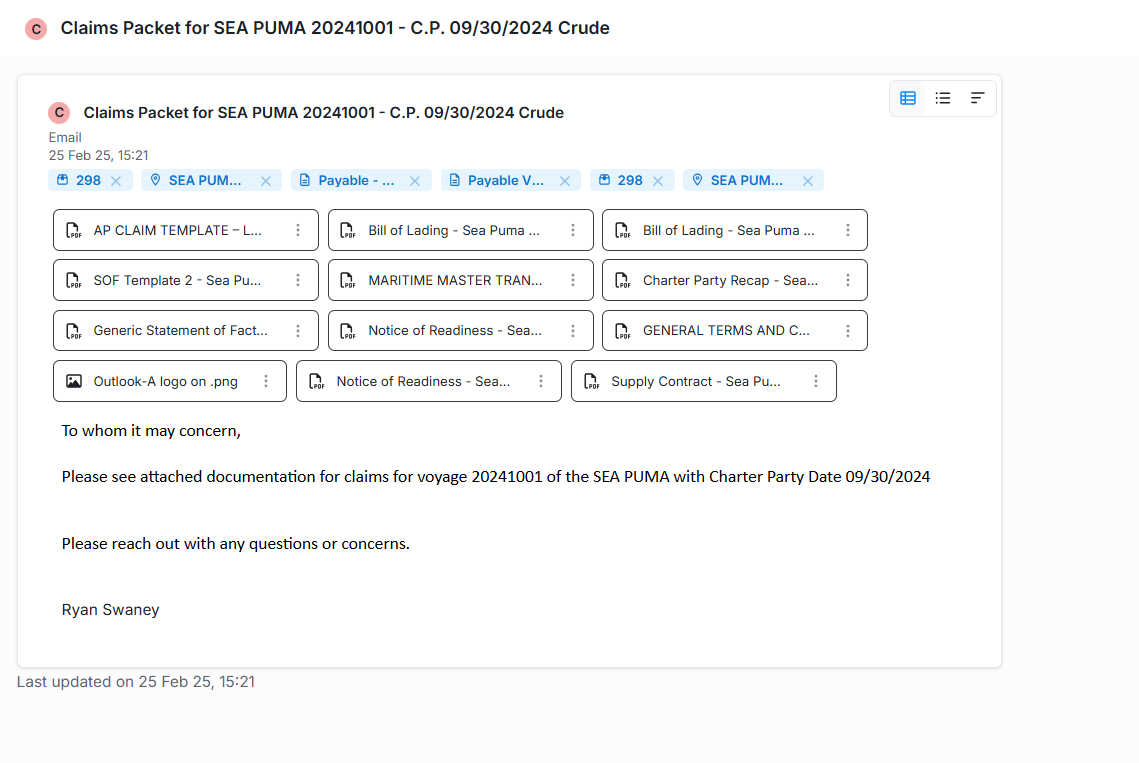This screenshot has height=763, width=1139.
Task: Open the options menu for Bill of Lading
Action: 572,230
